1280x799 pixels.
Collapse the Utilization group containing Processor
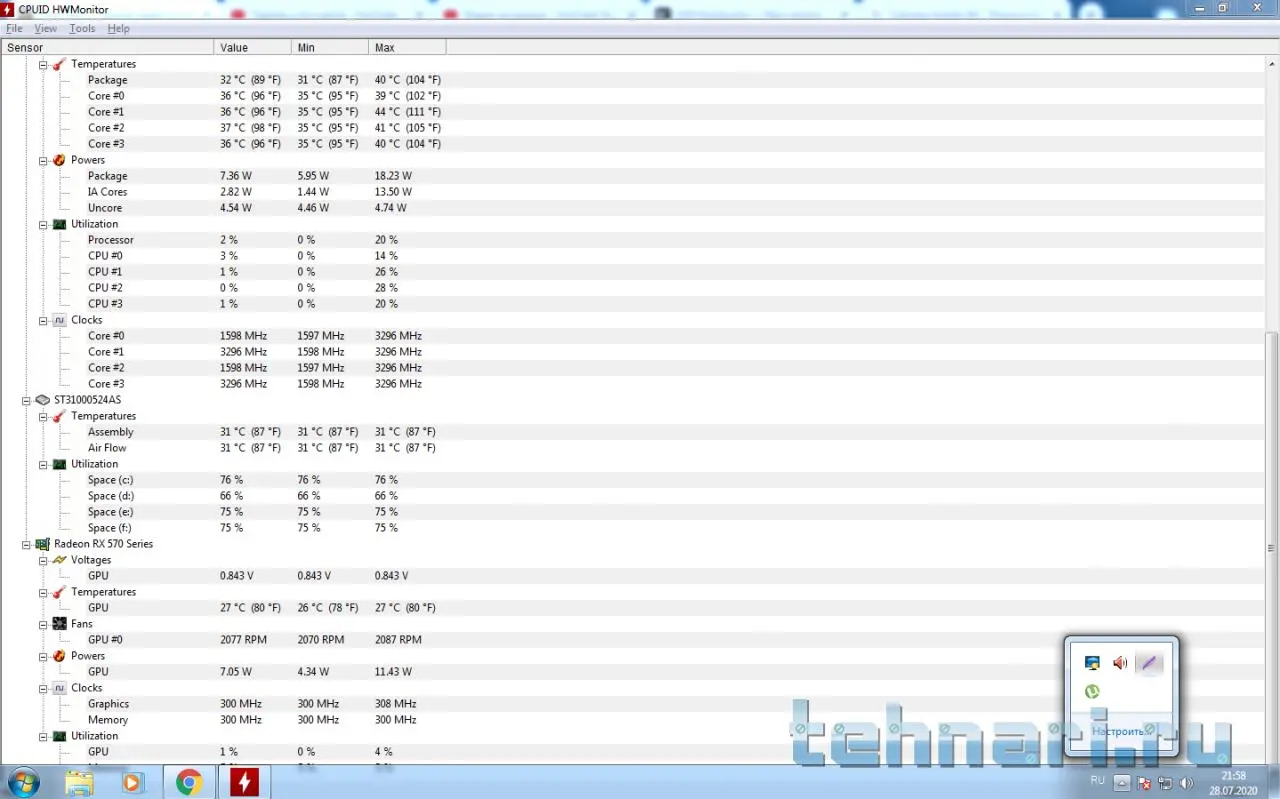[x=43, y=224]
